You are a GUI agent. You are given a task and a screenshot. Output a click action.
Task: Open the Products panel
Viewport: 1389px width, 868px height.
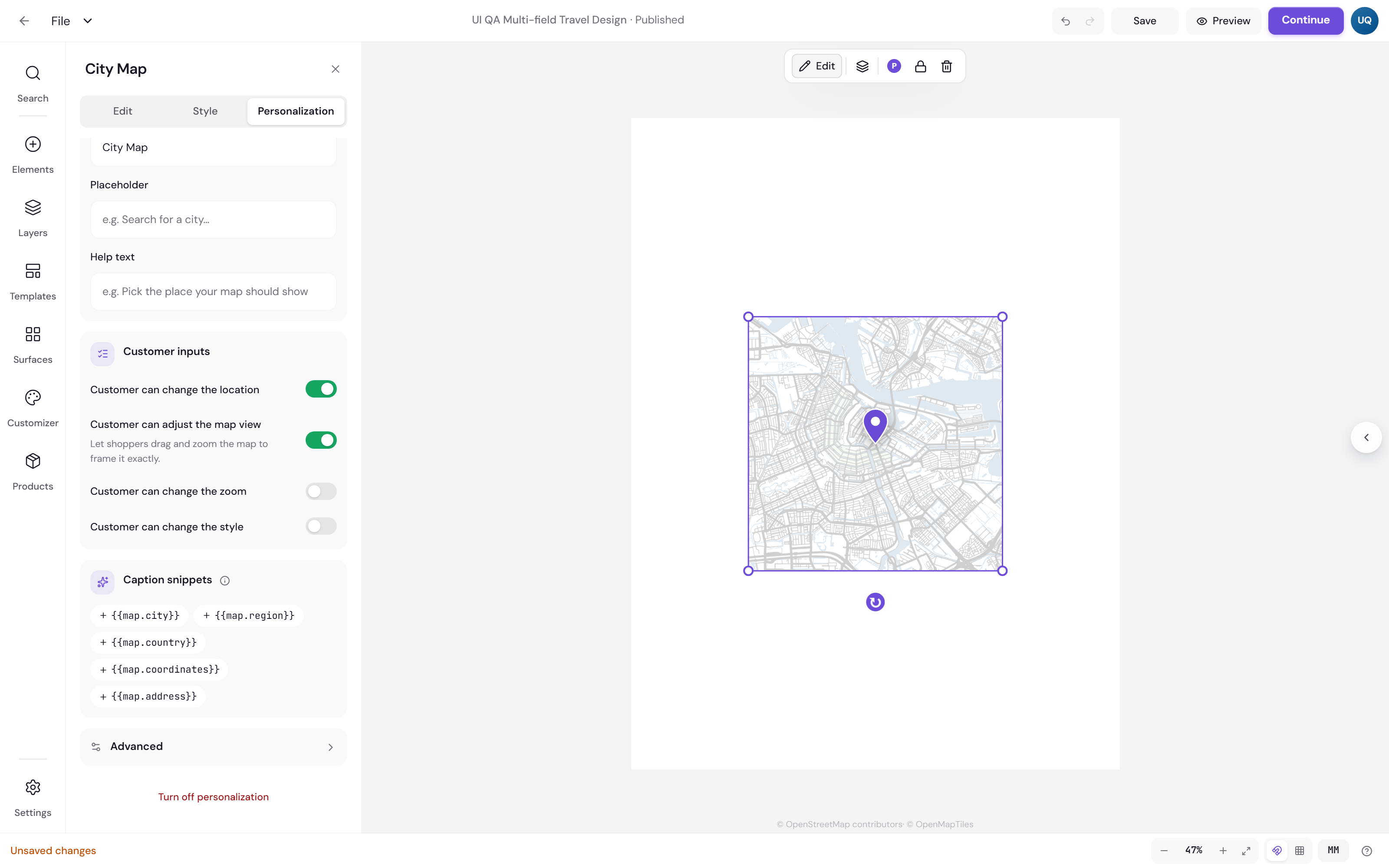[33, 472]
